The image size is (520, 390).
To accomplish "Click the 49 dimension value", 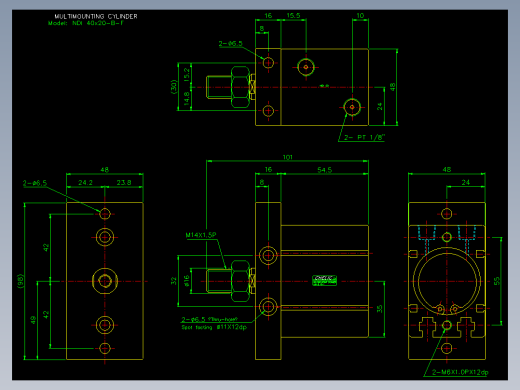I will [x=33, y=320].
